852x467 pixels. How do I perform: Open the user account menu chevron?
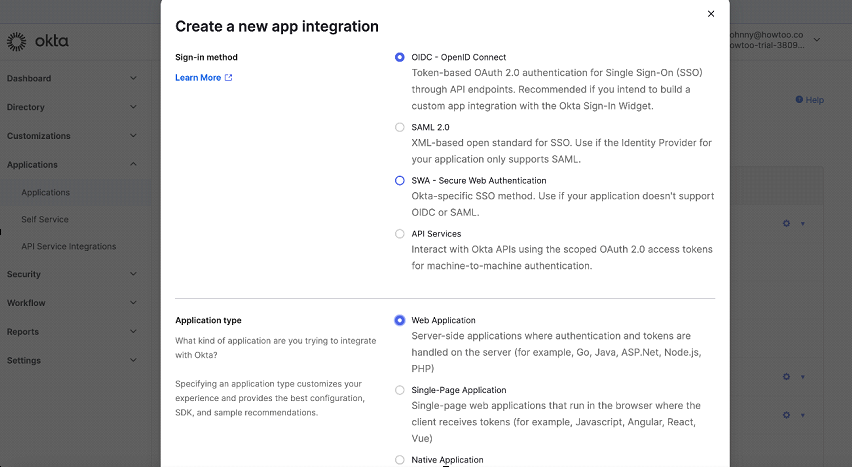817,40
